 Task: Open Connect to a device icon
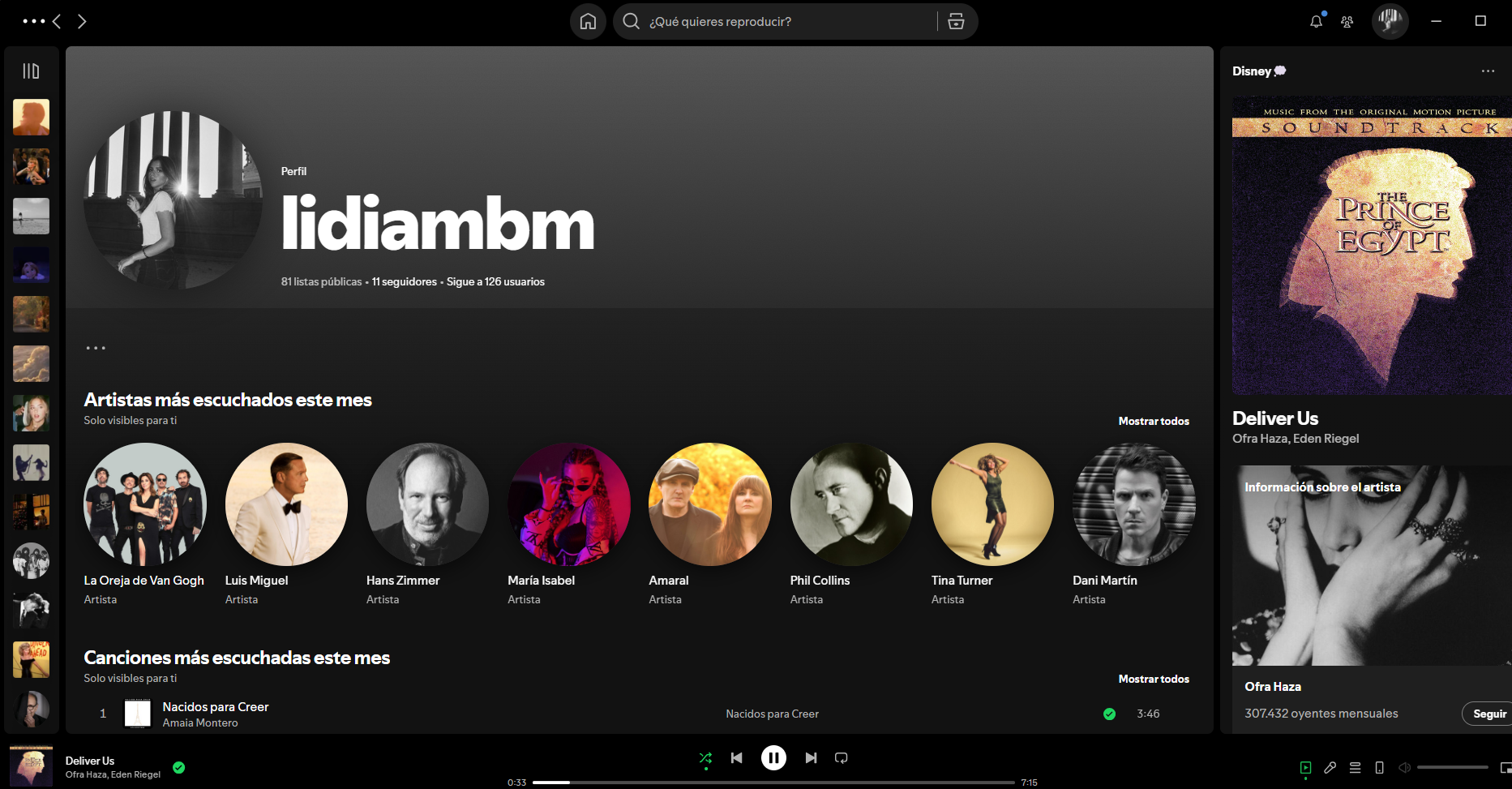click(x=1380, y=767)
